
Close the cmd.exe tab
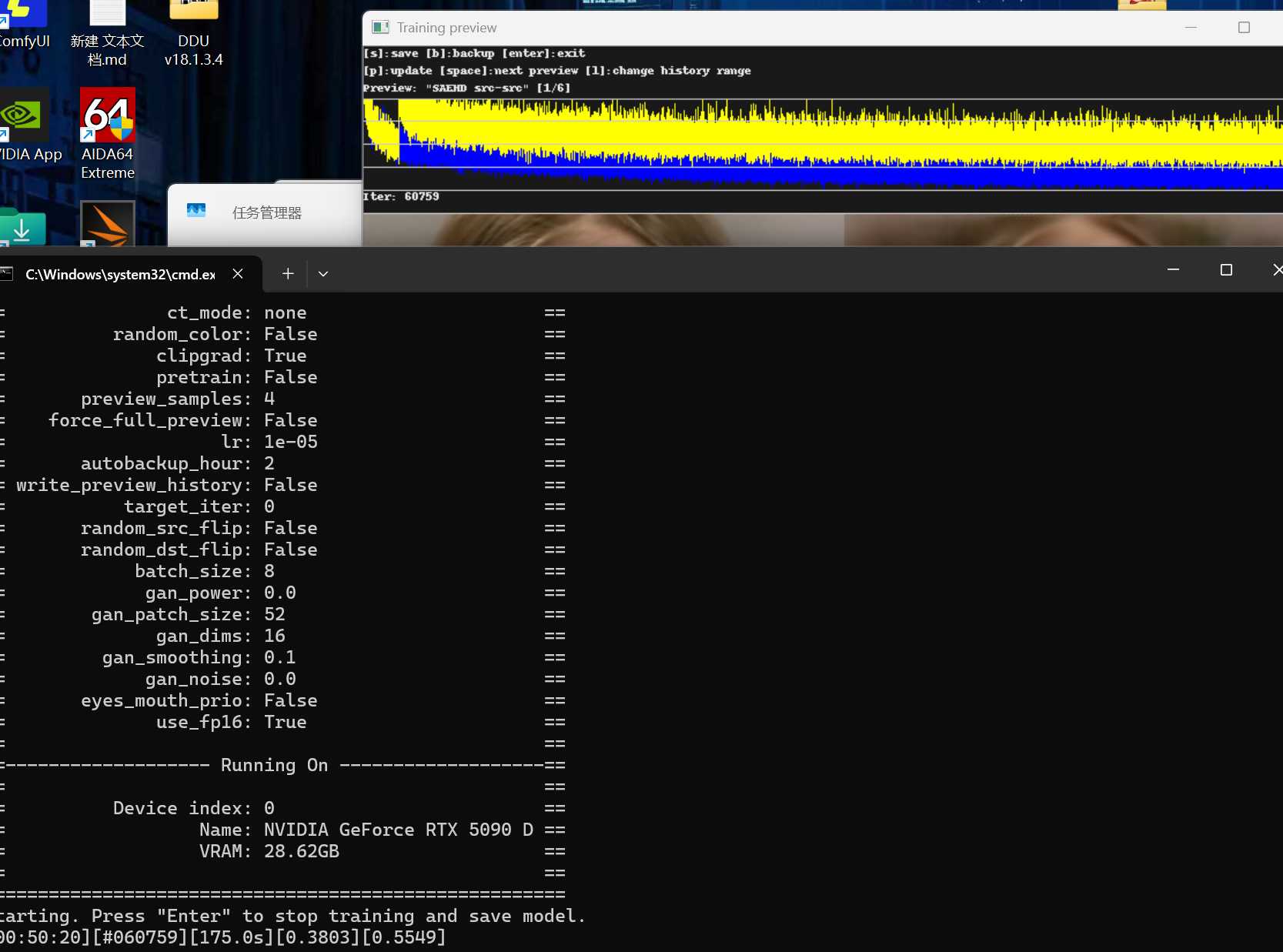pos(238,274)
